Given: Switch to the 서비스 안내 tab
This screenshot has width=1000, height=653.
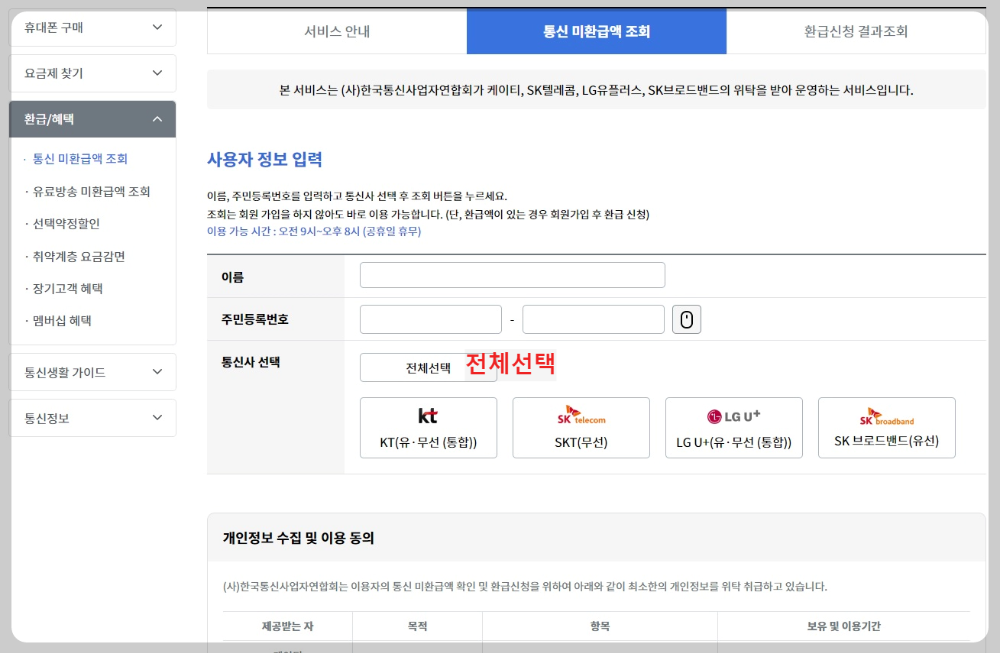Looking at the screenshot, I should [x=334, y=31].
